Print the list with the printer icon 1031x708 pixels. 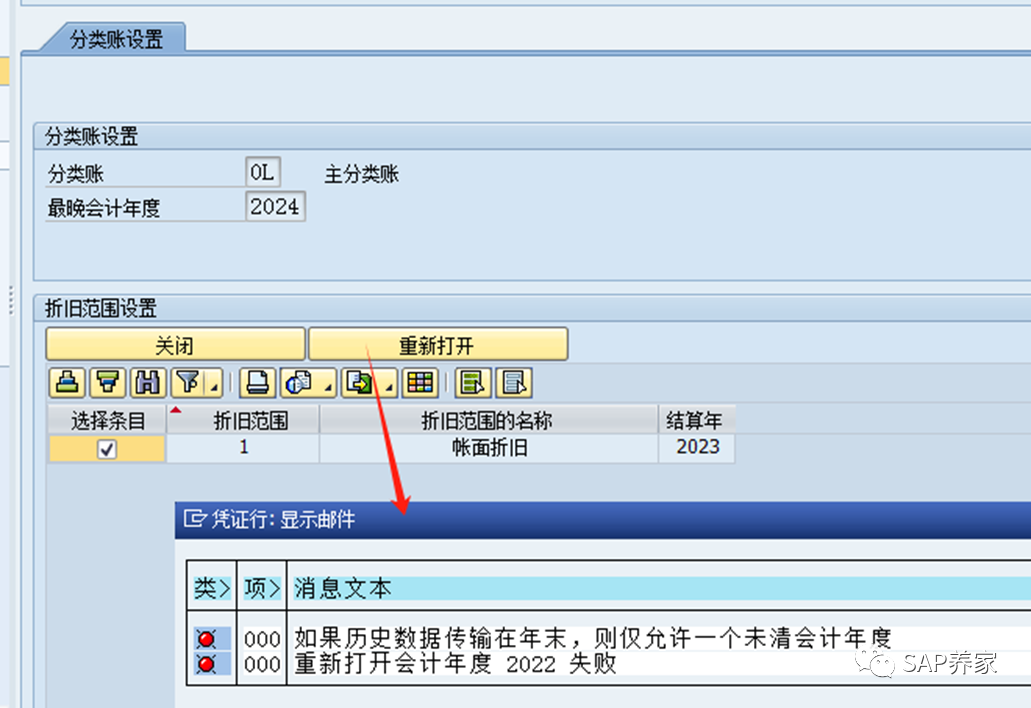click(x=257, y=383)
